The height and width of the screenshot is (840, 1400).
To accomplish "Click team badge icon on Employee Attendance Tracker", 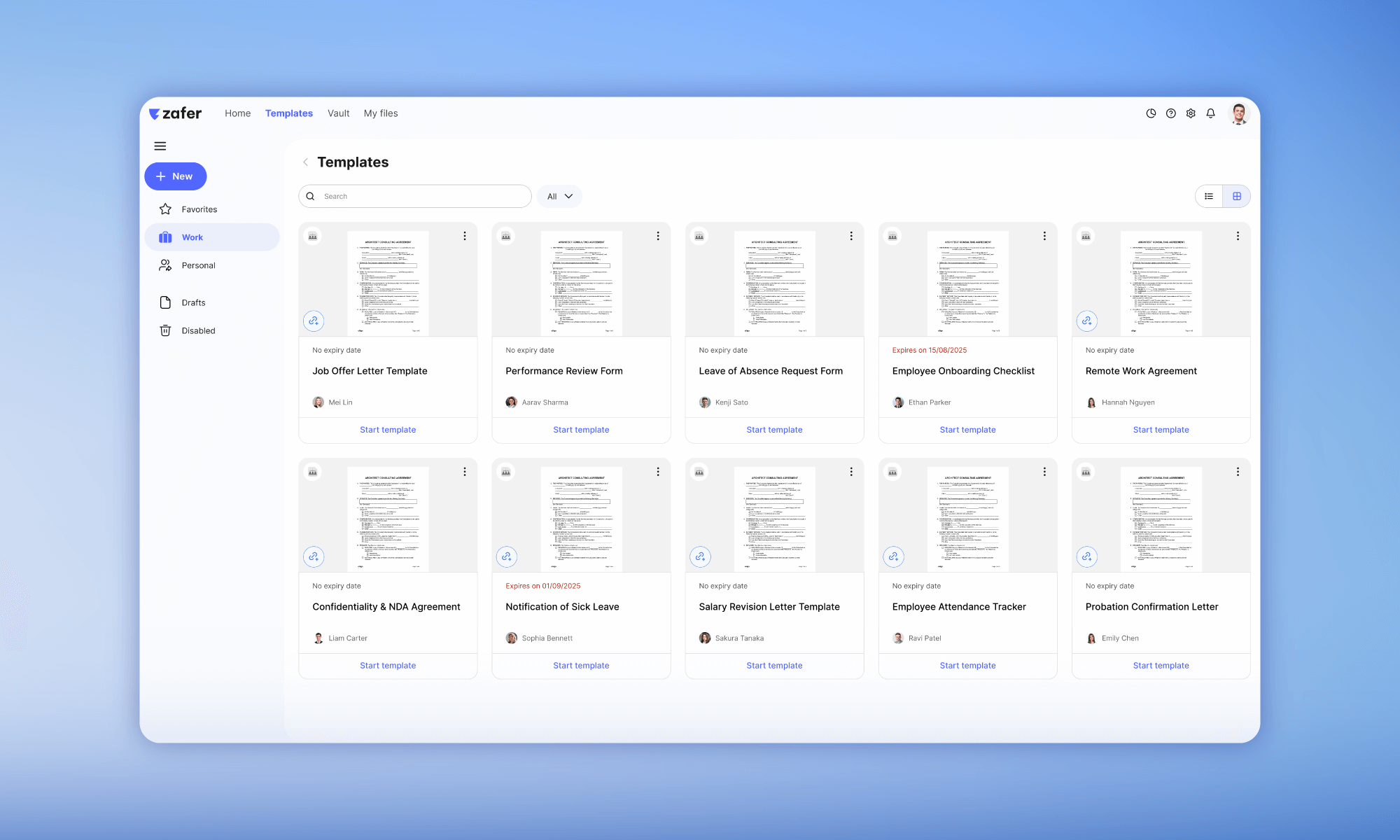I will pos(892,472).
